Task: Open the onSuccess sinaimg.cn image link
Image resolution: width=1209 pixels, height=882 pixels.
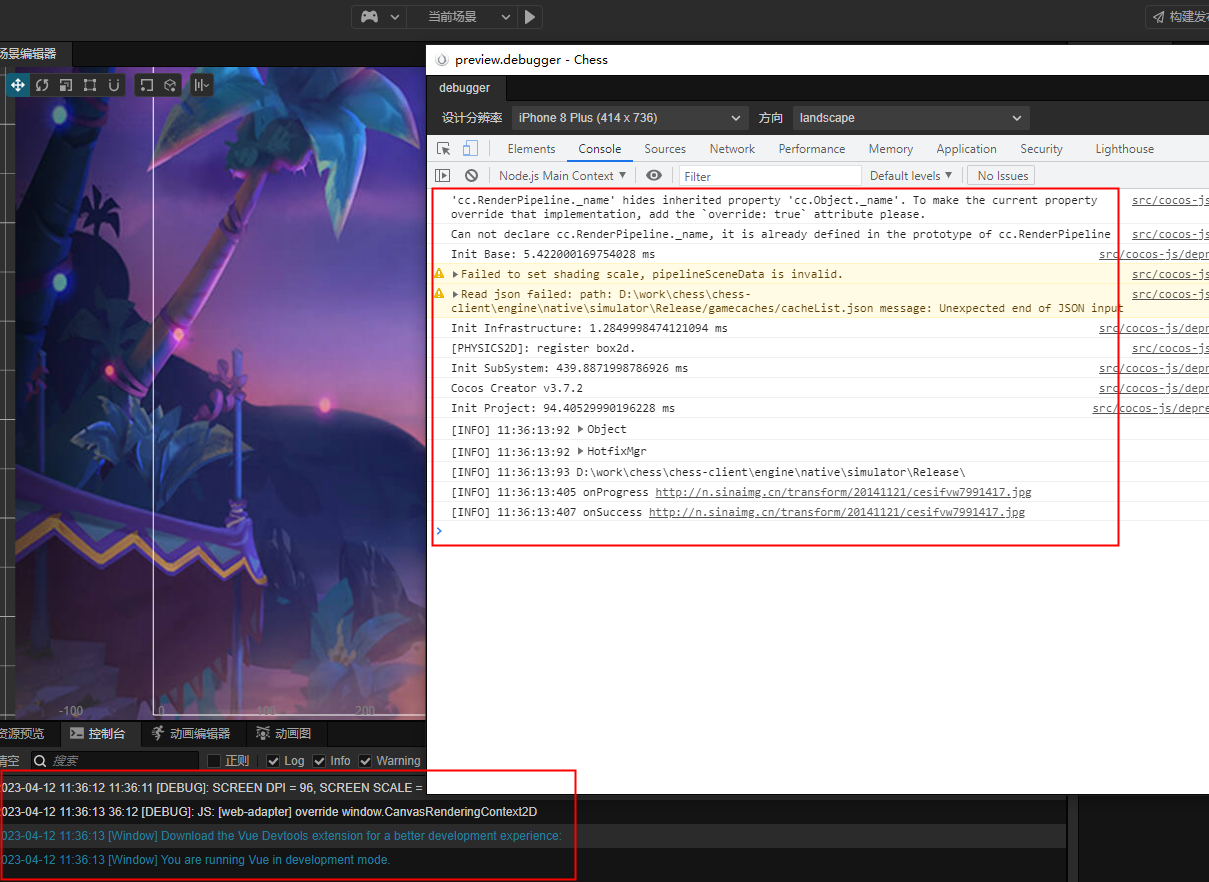Action: tap(837, 512)
